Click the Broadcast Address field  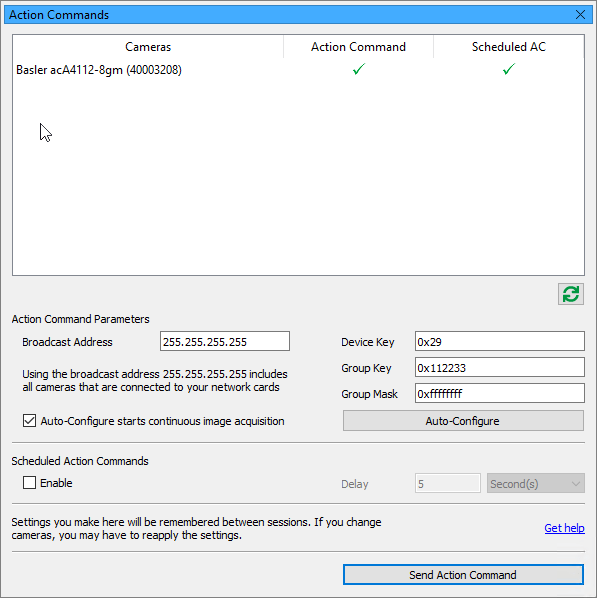click(225, 341)
